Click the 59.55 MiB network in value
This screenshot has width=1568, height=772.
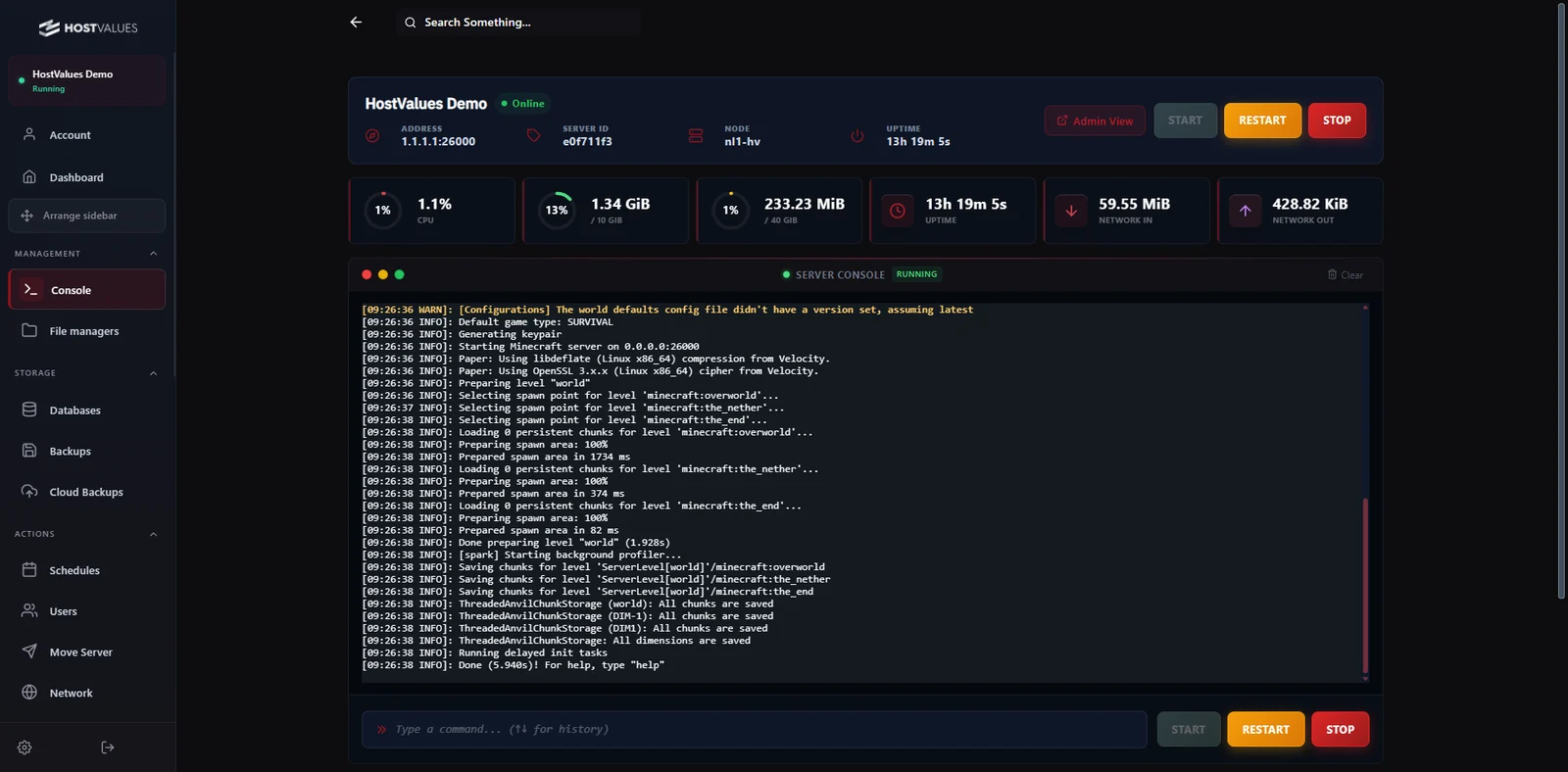(1134, 204)
